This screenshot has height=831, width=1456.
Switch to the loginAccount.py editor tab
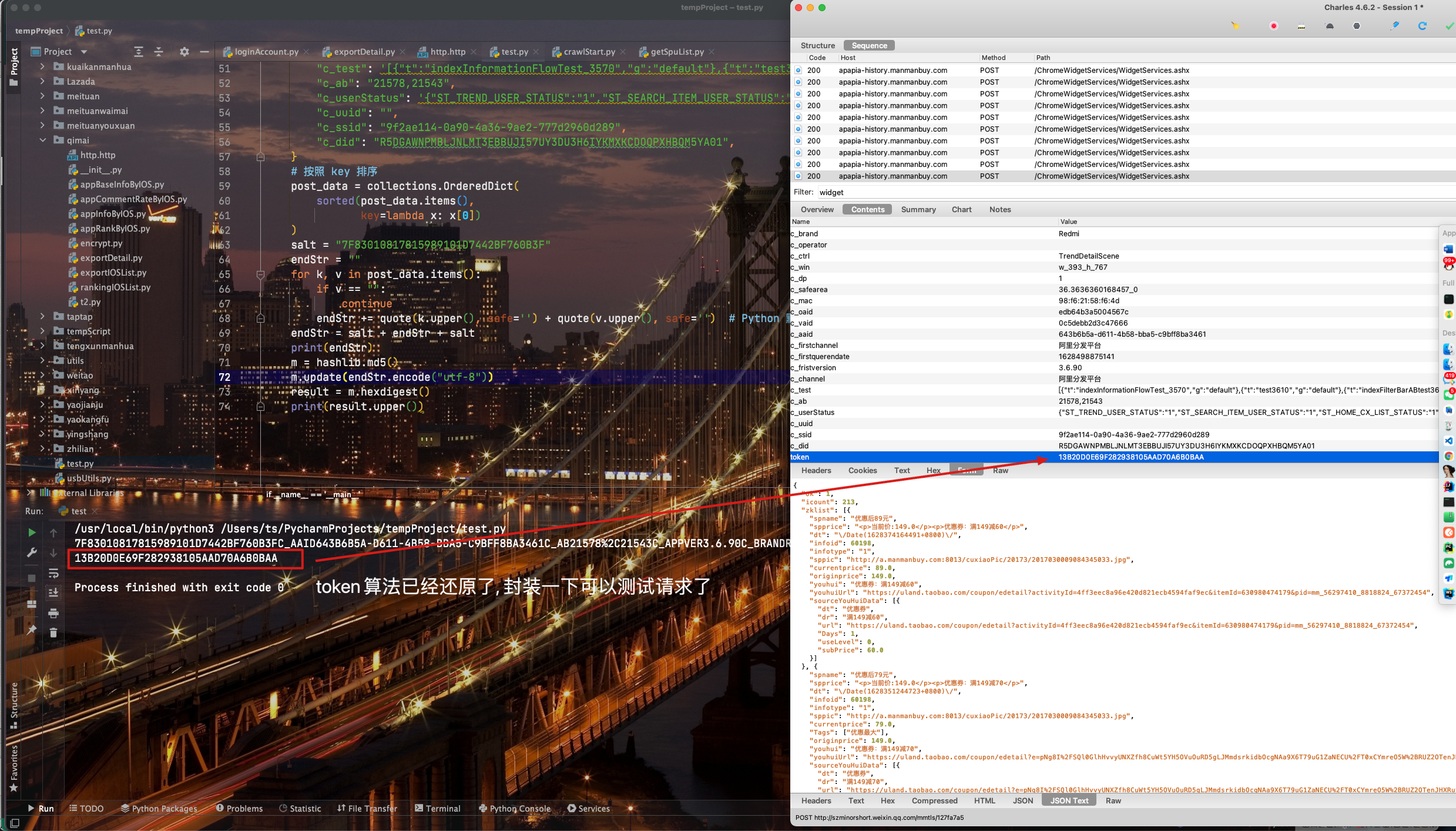[267, 52]
